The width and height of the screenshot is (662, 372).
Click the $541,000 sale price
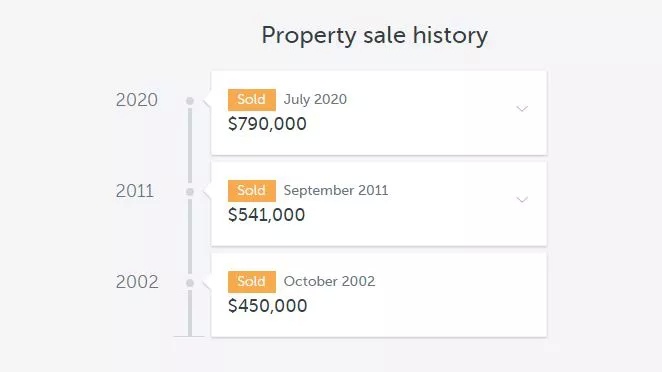point(266,215)
